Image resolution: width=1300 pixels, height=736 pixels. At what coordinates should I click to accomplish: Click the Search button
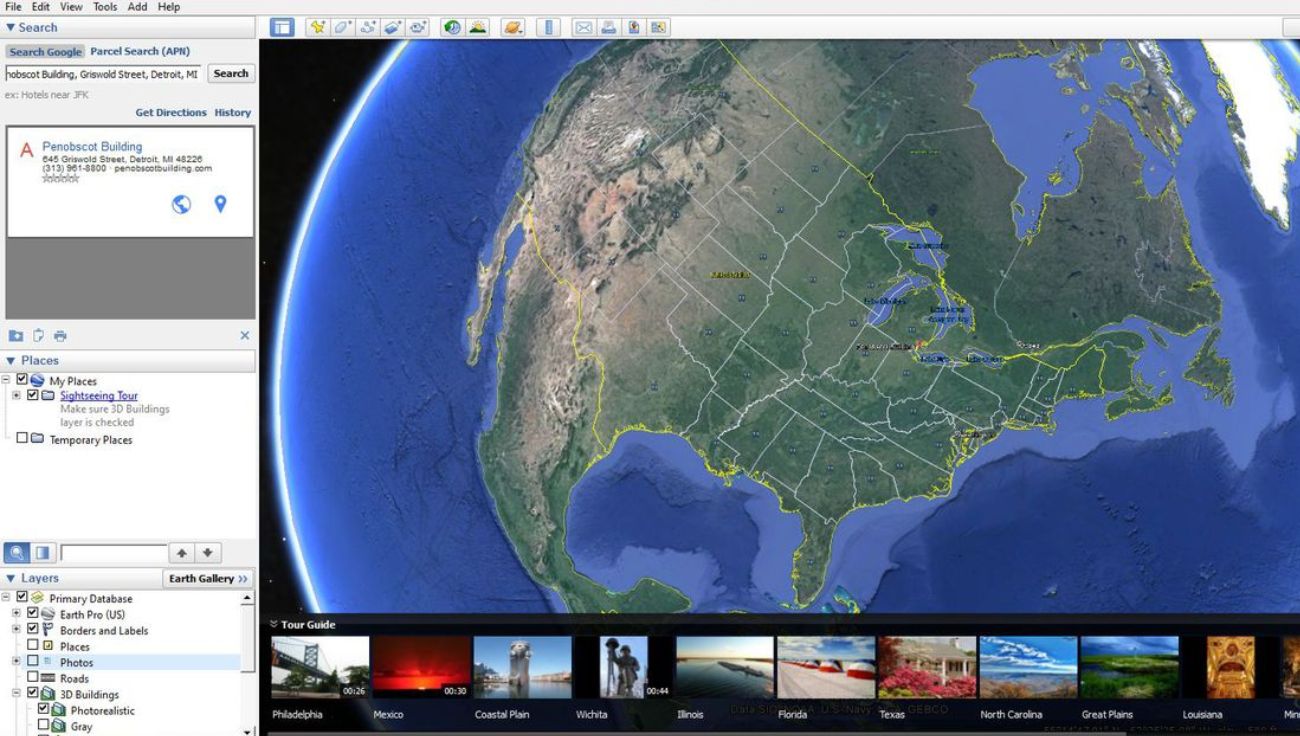coord(231,73)
